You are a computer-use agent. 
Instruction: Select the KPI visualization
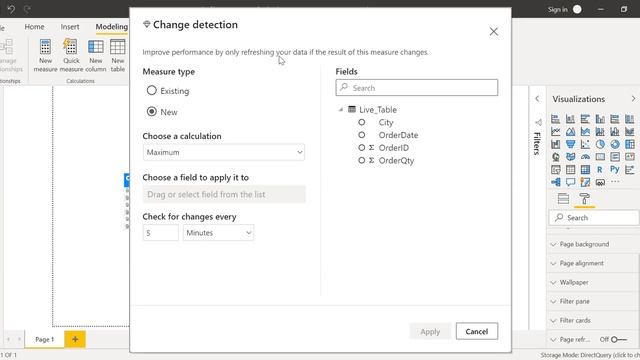point(630,157)
